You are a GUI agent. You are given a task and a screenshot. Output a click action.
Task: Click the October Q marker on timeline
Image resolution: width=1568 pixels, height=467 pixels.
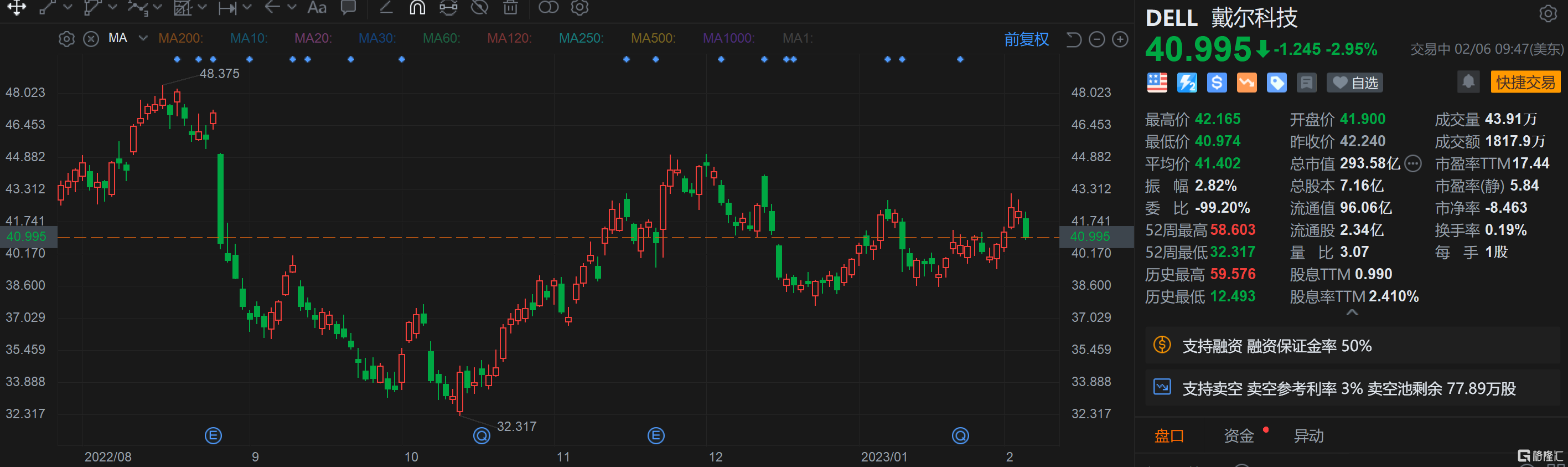coord(482,435)
